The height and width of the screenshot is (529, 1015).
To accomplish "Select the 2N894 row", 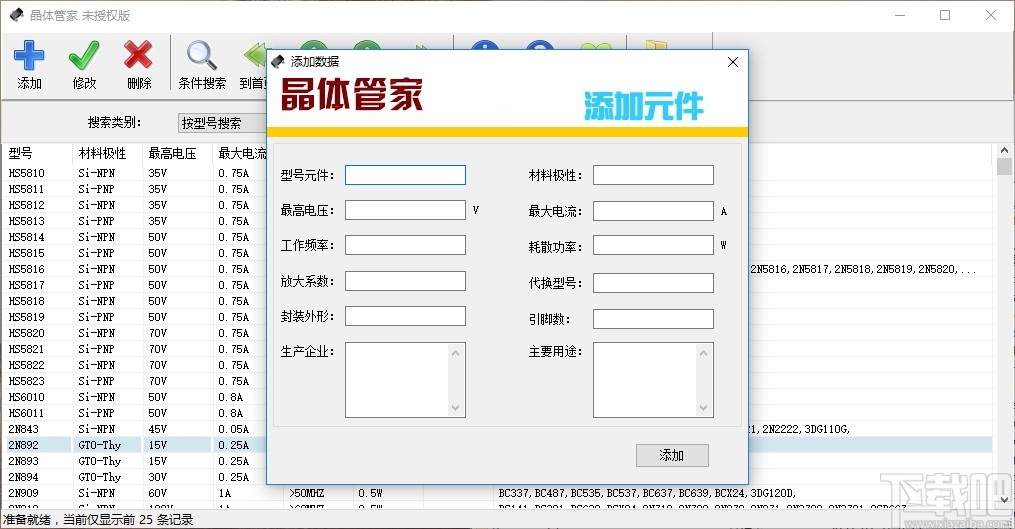I will pos(134,477).
